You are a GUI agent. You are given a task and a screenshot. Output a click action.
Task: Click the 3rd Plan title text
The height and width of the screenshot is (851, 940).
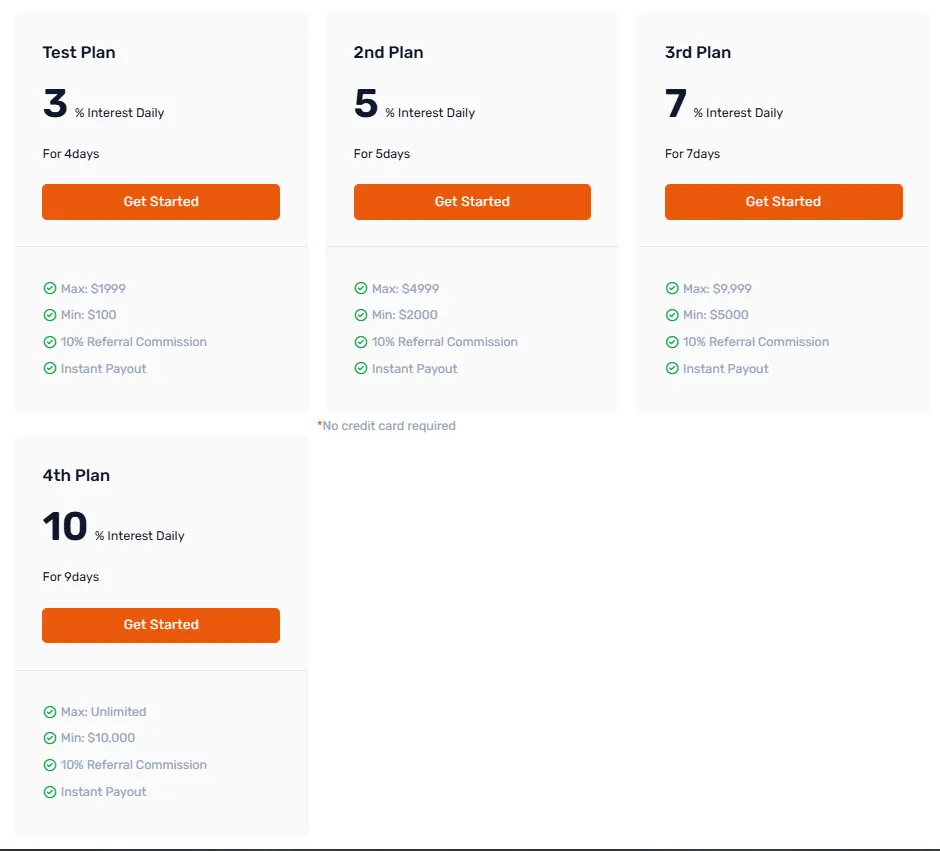[x=698, y=53]
